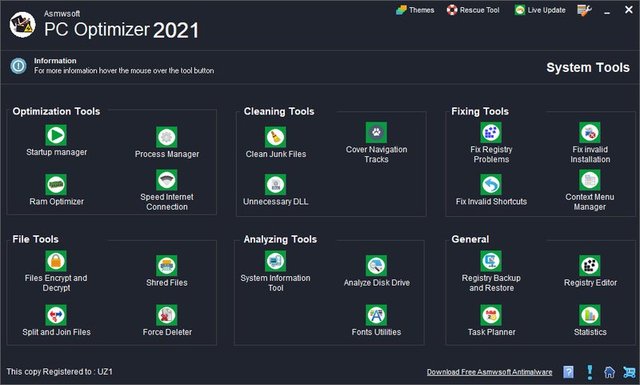Open the Analyze Disk Drive tool
The width and height of the screenshot is (640, 385).
click(x=376, y=266)
